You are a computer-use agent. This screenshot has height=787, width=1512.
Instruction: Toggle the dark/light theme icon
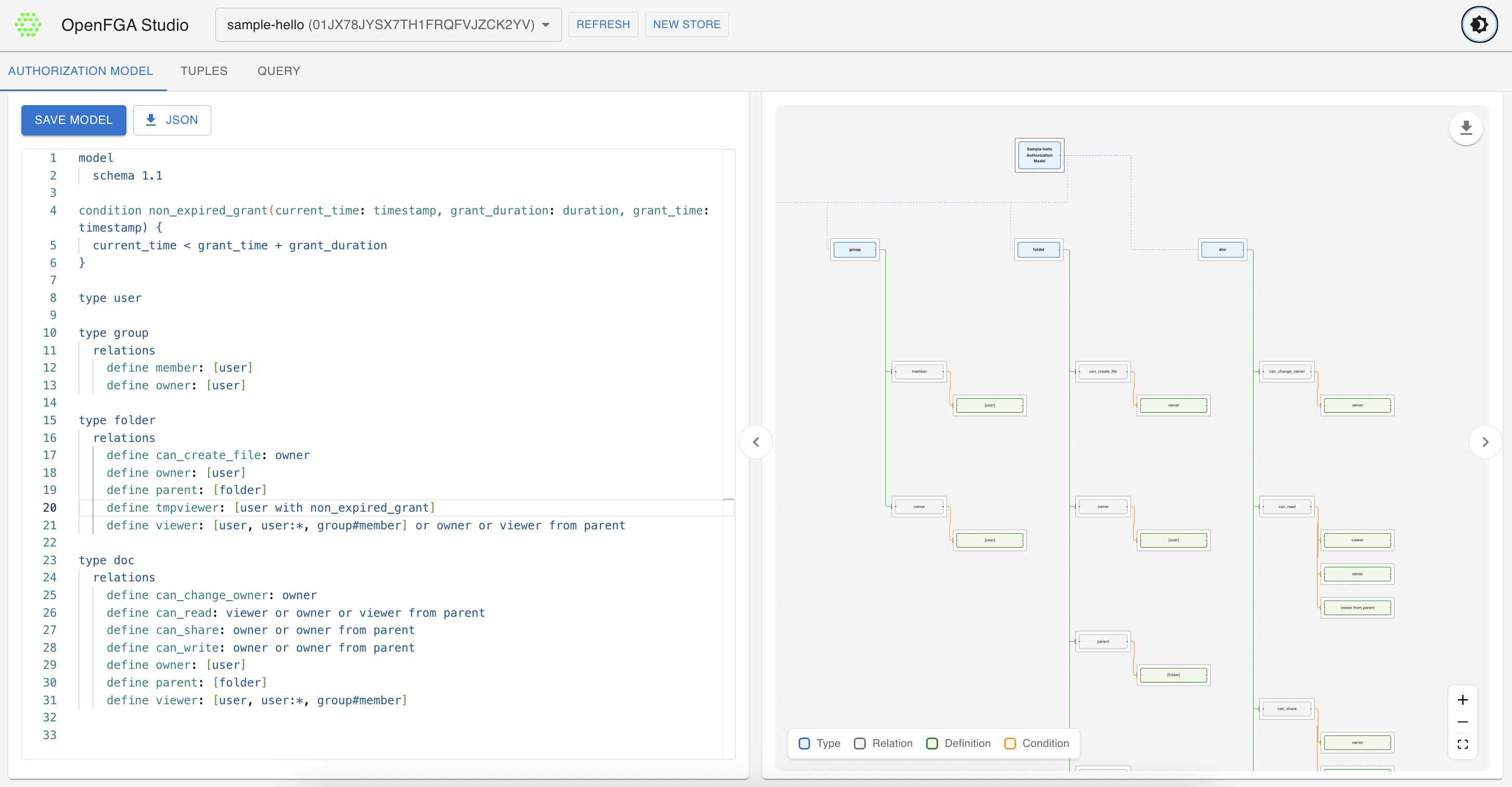click(1479, 24)
